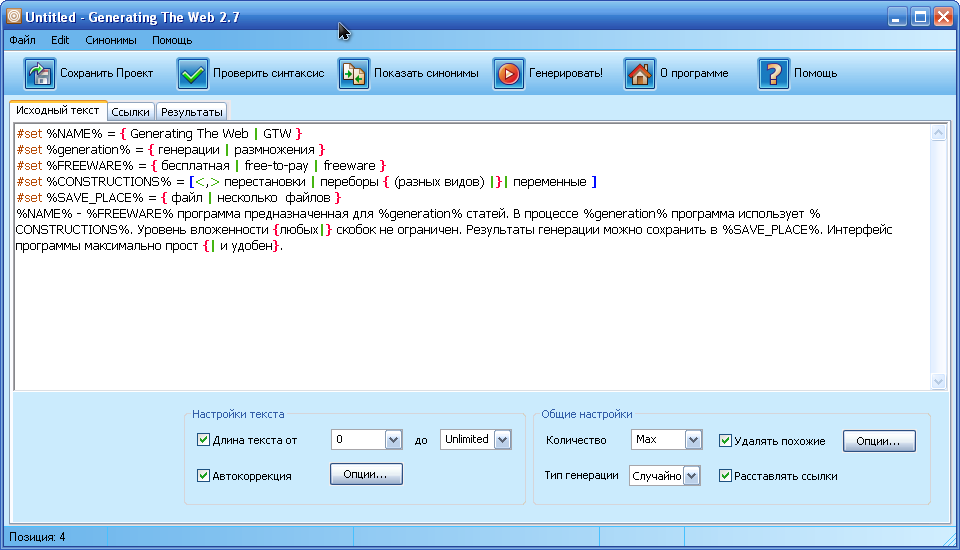
Task: Open the minimum text length dropdown showing 0
Action: 393,440
